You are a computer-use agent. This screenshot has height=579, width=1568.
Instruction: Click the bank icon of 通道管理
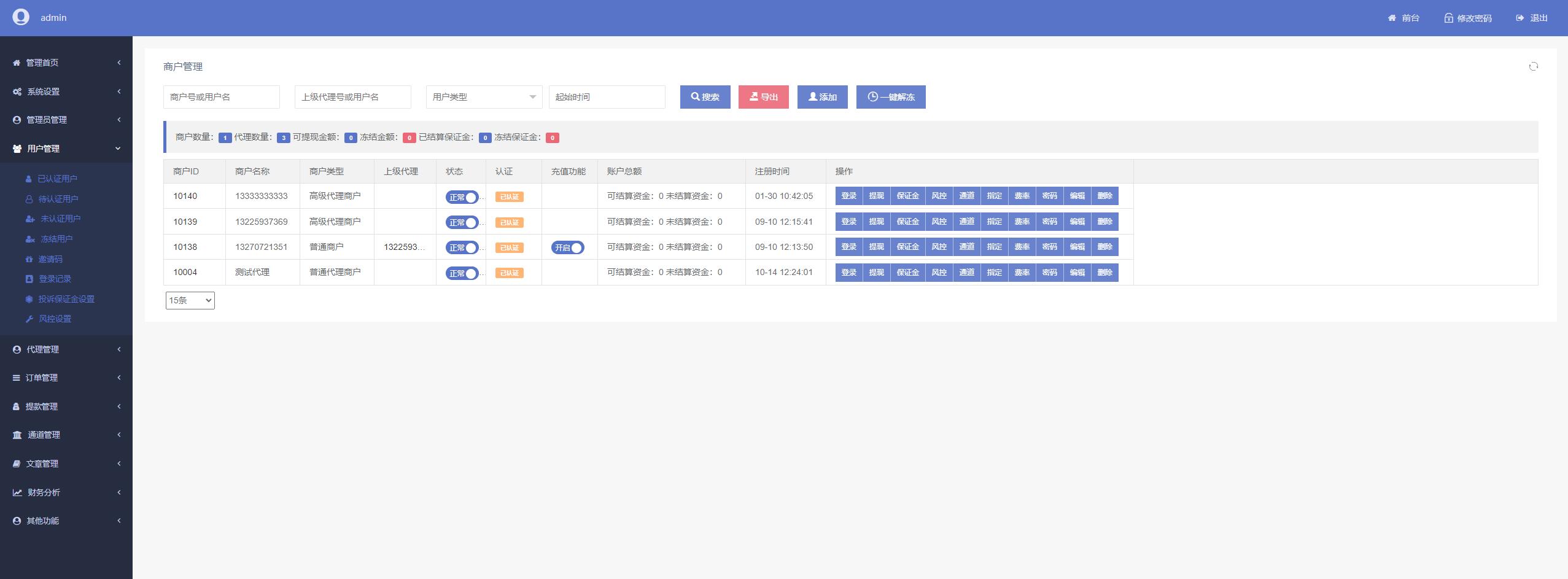click(x=17, y=435)
